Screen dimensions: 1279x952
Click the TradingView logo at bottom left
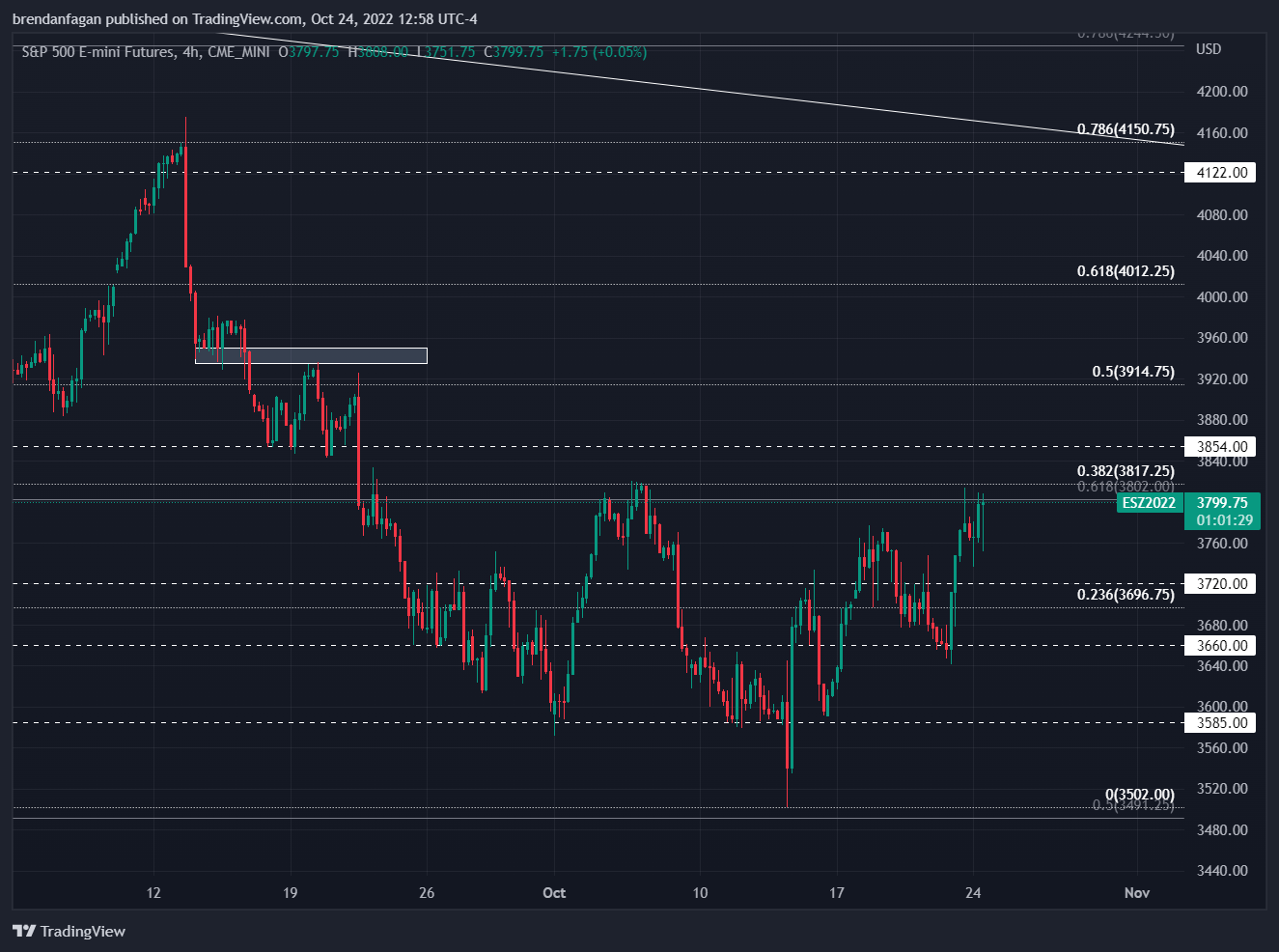pyautogui.click(x=70, y=931)
